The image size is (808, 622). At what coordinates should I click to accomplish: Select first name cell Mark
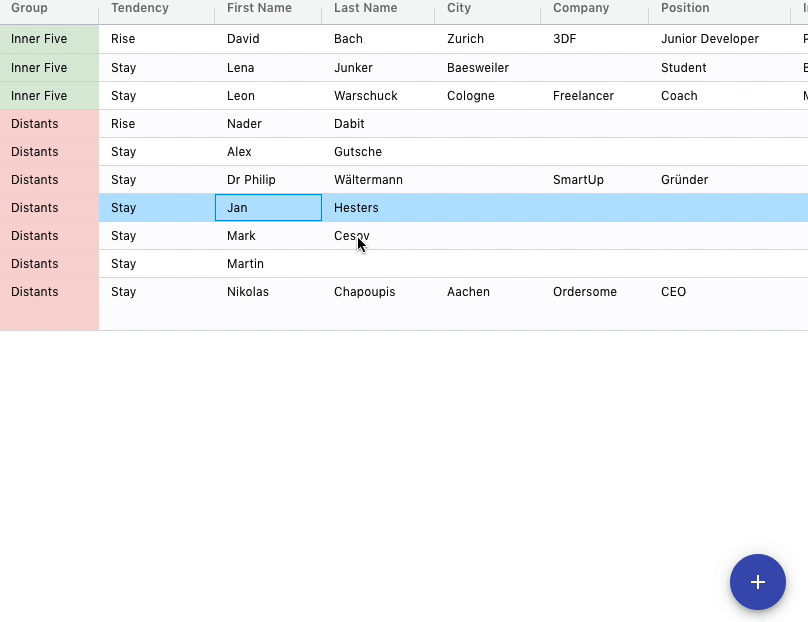pyautogui.click(x=268, y=236)
